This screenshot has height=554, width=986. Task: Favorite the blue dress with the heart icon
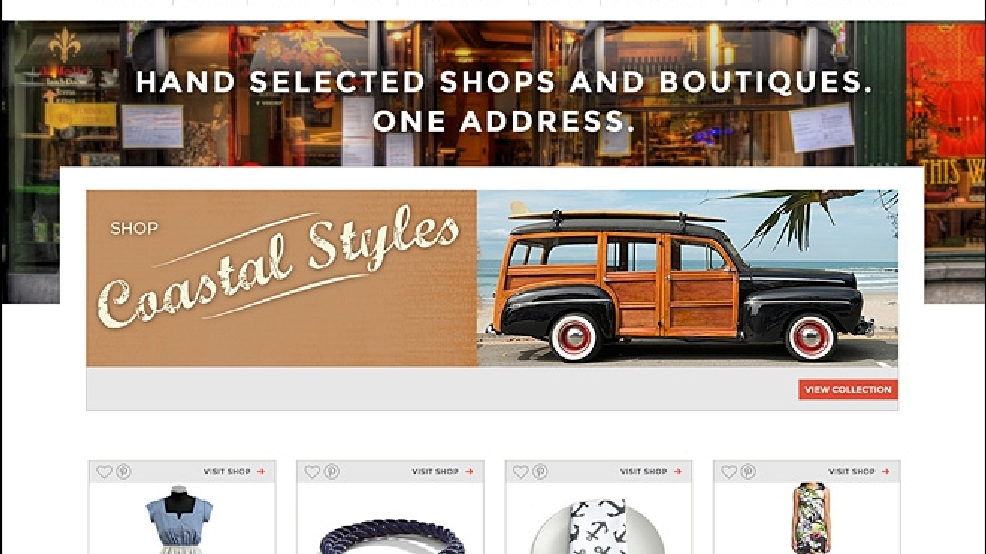tap(104, 471)
